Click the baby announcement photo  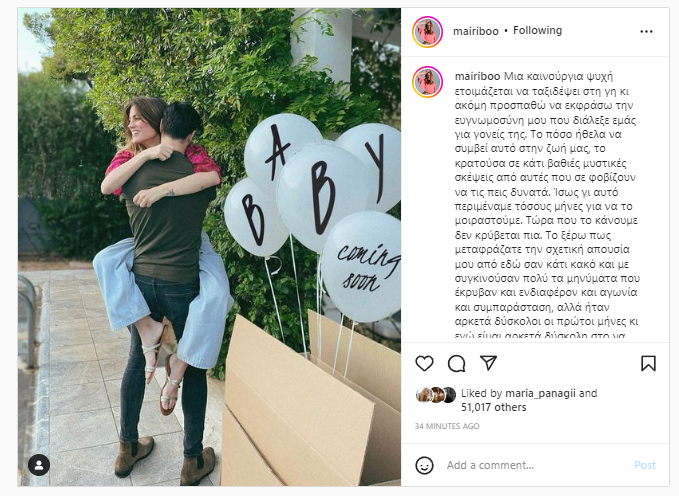pyautogui.click(x=209, y=247)
